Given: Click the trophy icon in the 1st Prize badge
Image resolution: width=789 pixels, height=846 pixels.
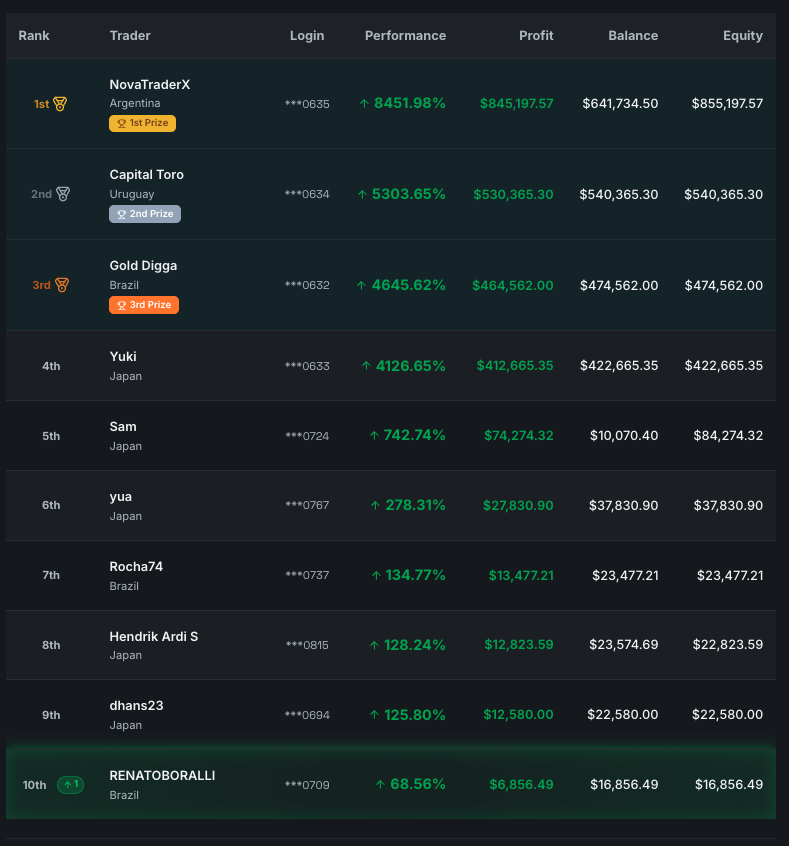Looking at the screenshot, I should click(x=121, y=124).
